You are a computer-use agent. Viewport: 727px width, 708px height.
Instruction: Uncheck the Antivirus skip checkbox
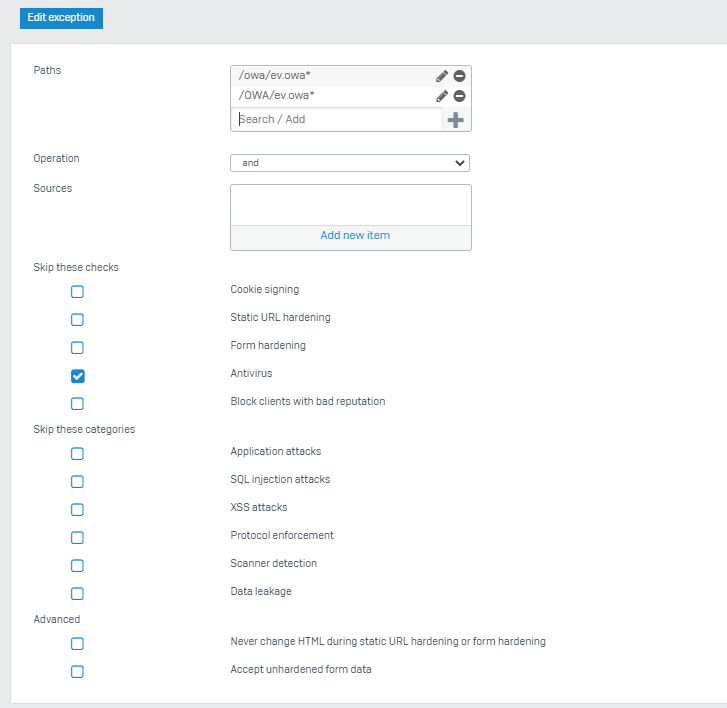77,376
